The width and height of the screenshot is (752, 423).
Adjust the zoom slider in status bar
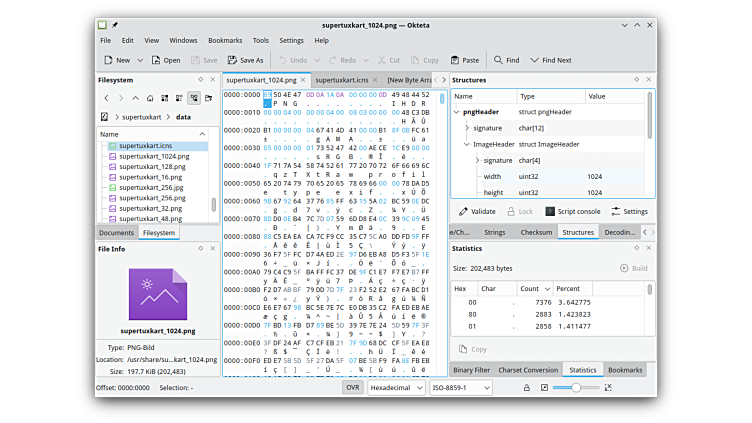click(x=577, y=387)
